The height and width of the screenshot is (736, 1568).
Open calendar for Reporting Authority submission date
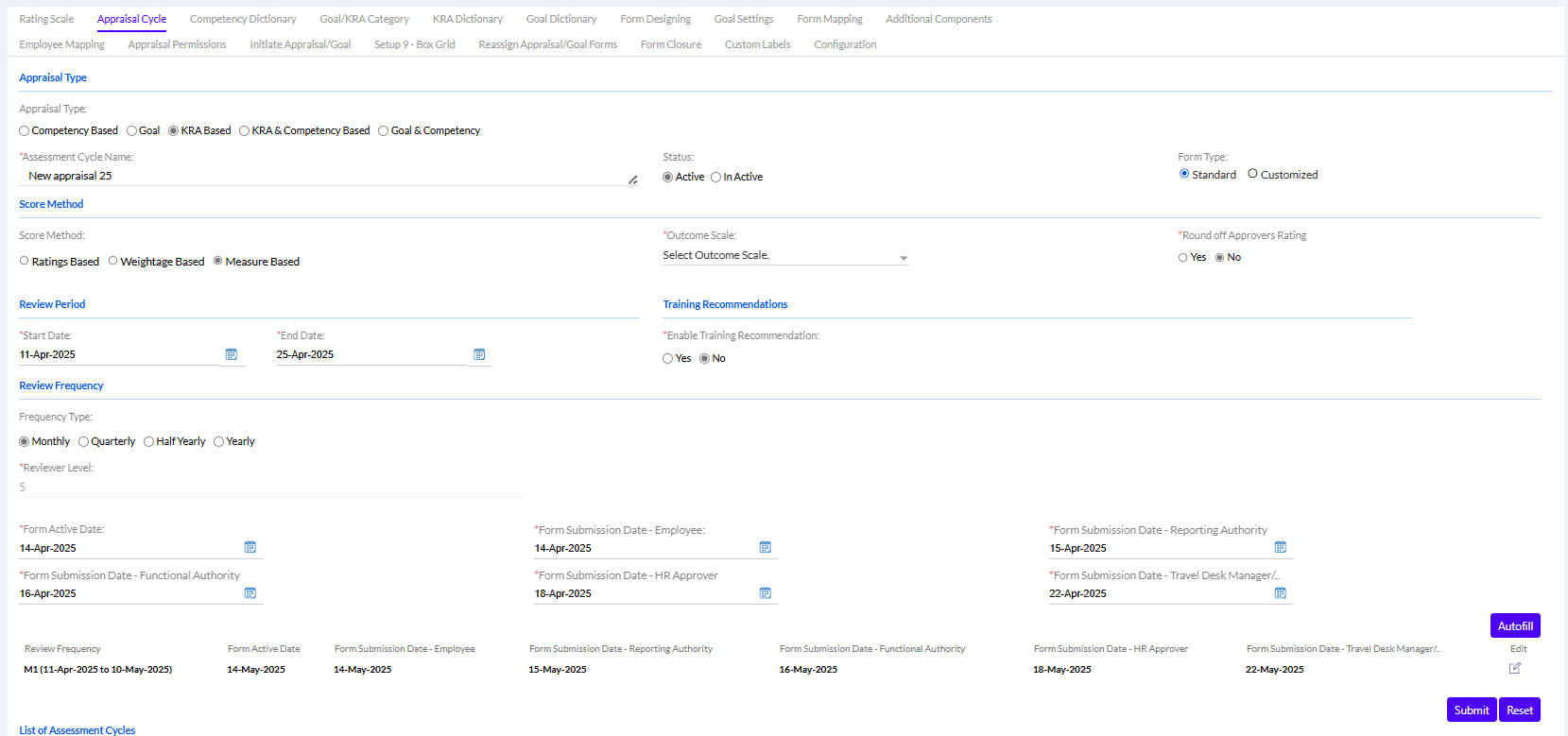point(1281,547)
